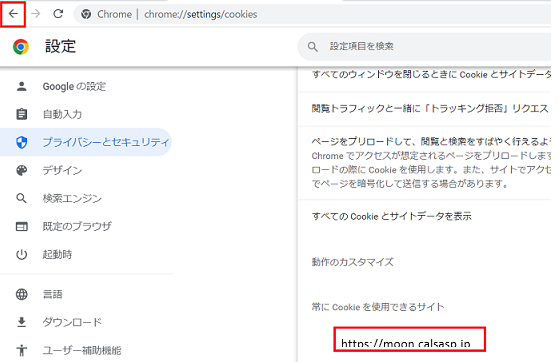559x362 pixels.
Task: Click the 設定 page title
Action: pos(60,46)
